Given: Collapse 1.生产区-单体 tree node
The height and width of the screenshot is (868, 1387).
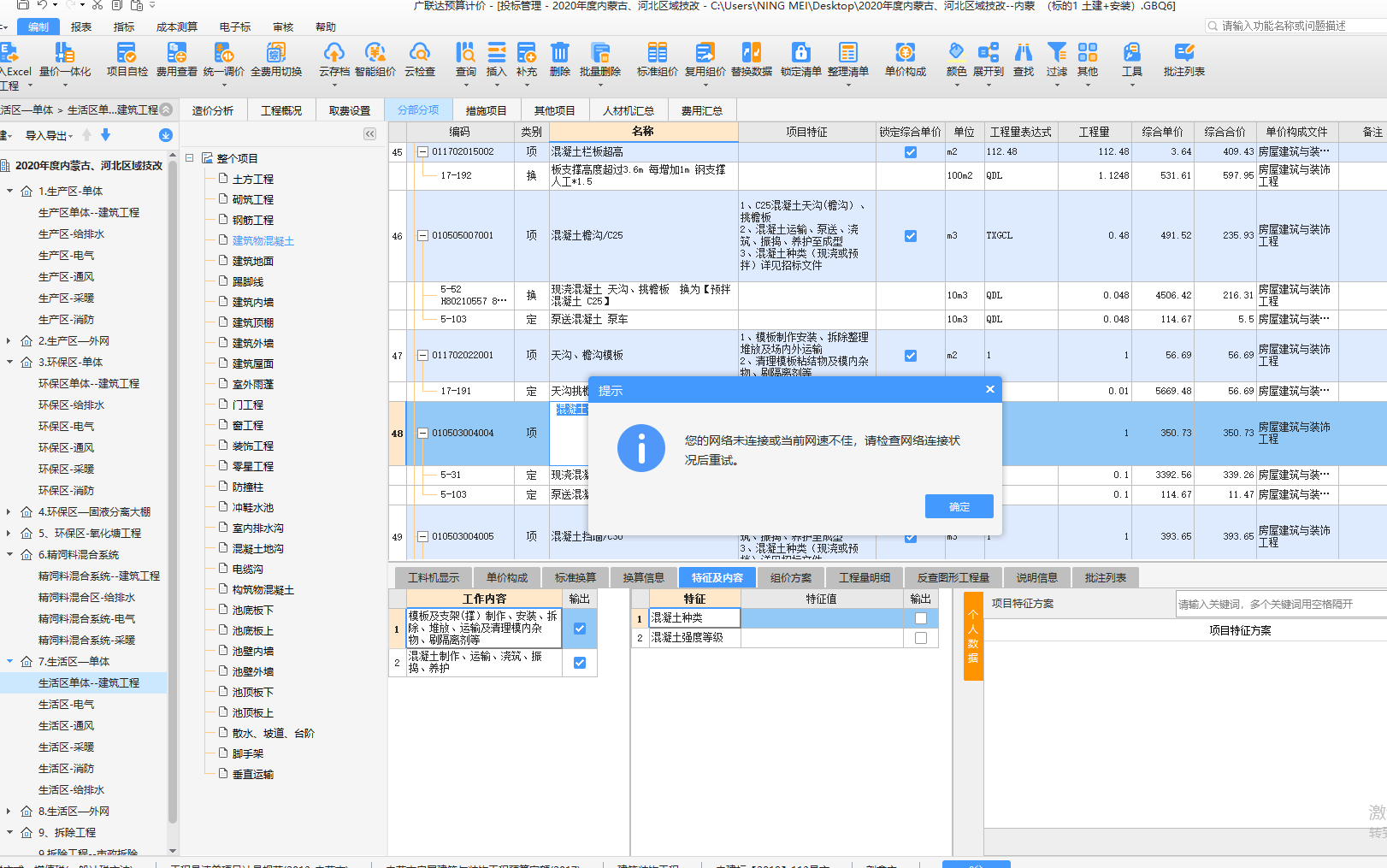Looking at the screenshot, I should tap(10, 192).
